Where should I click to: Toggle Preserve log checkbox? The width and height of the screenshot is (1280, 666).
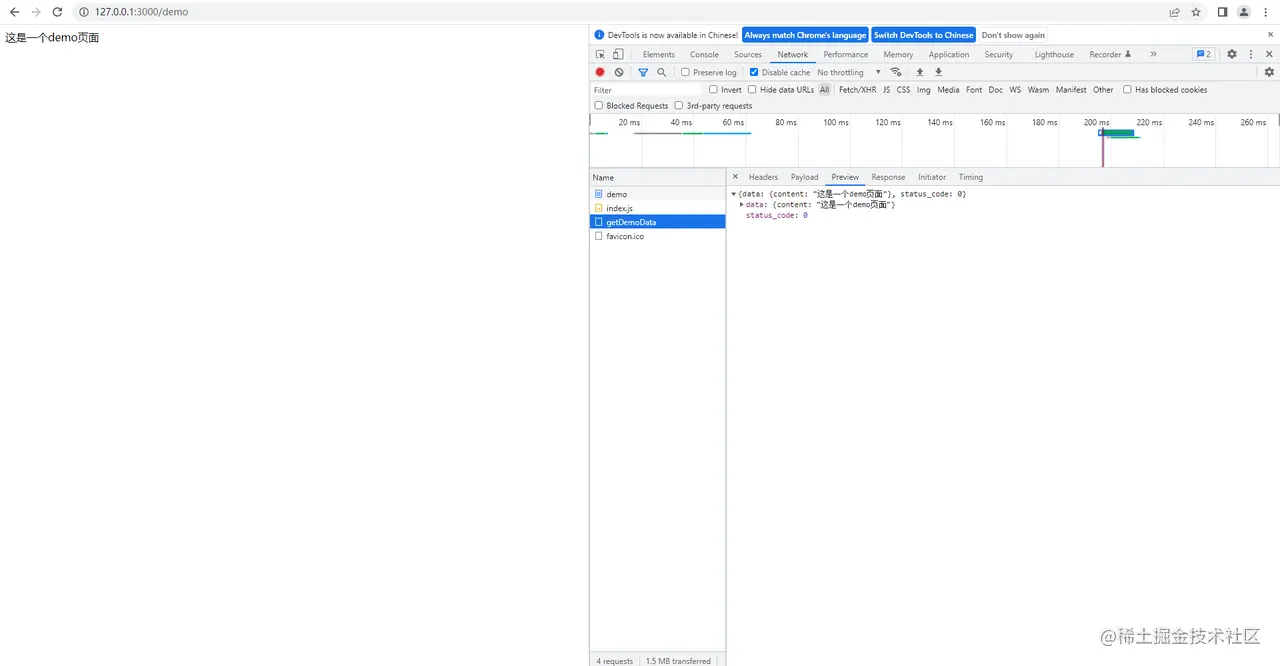point(685,72)
